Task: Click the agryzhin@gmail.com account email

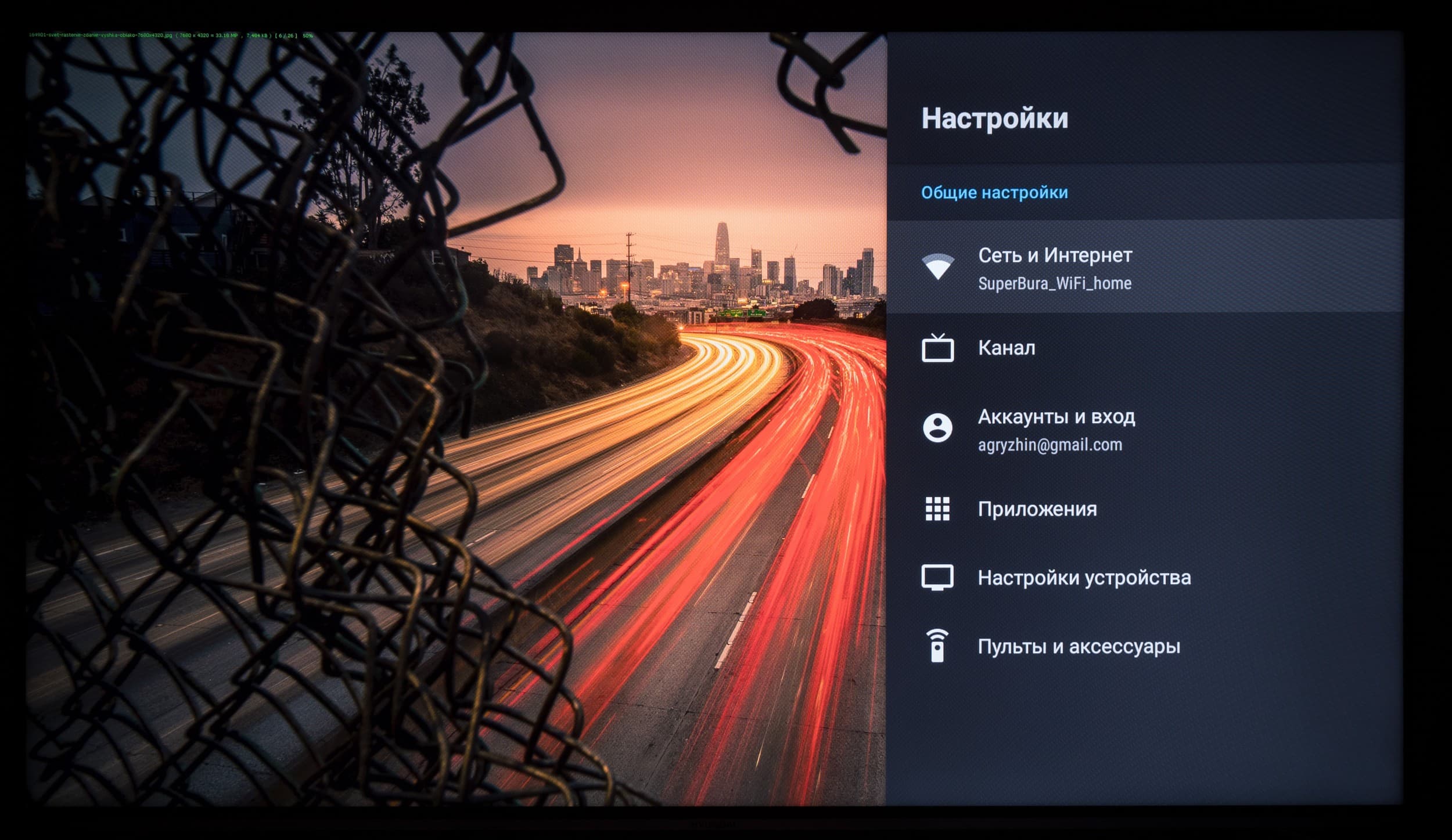Action: (x=1050, y=445)
